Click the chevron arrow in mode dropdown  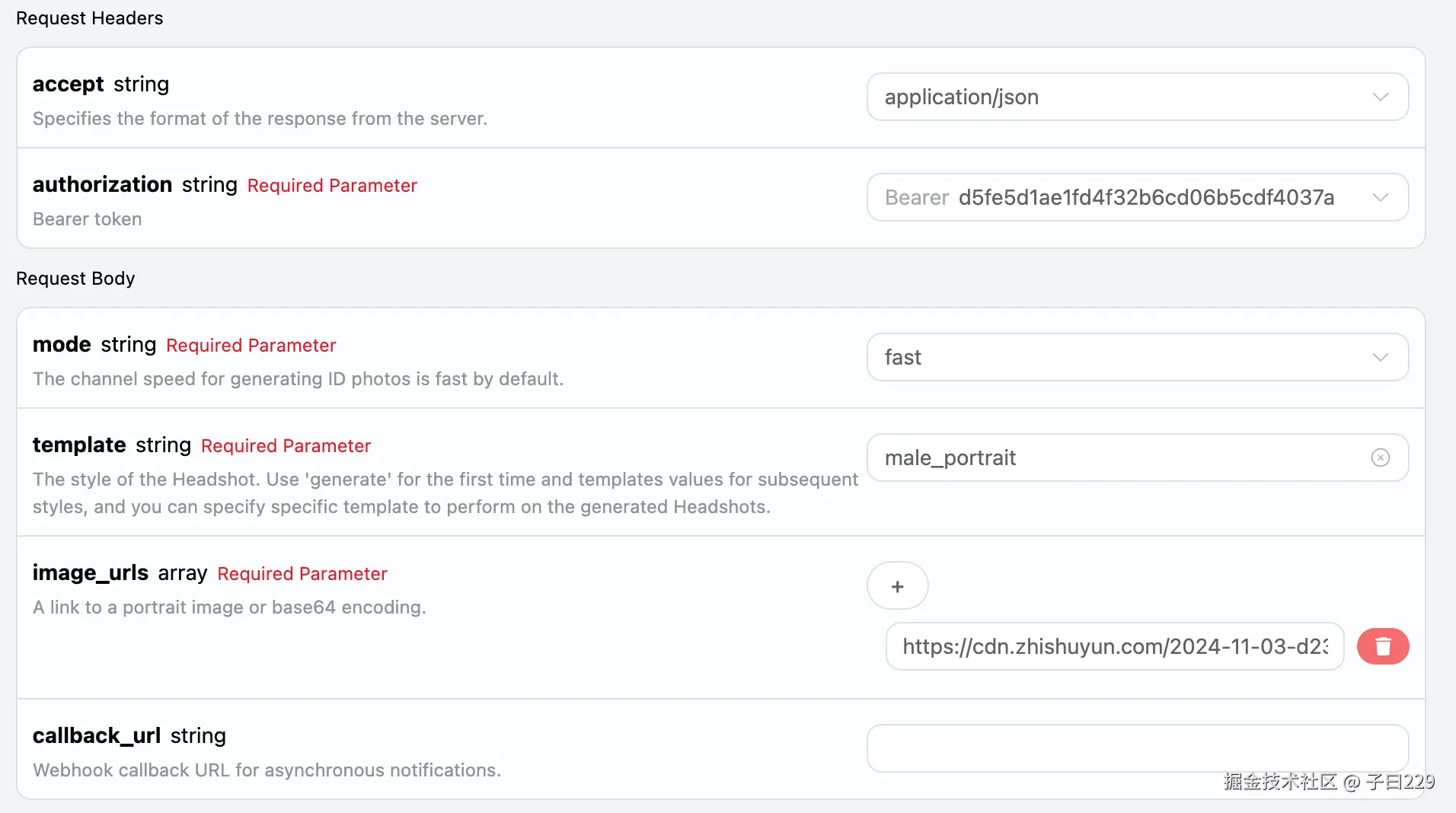1380,357
